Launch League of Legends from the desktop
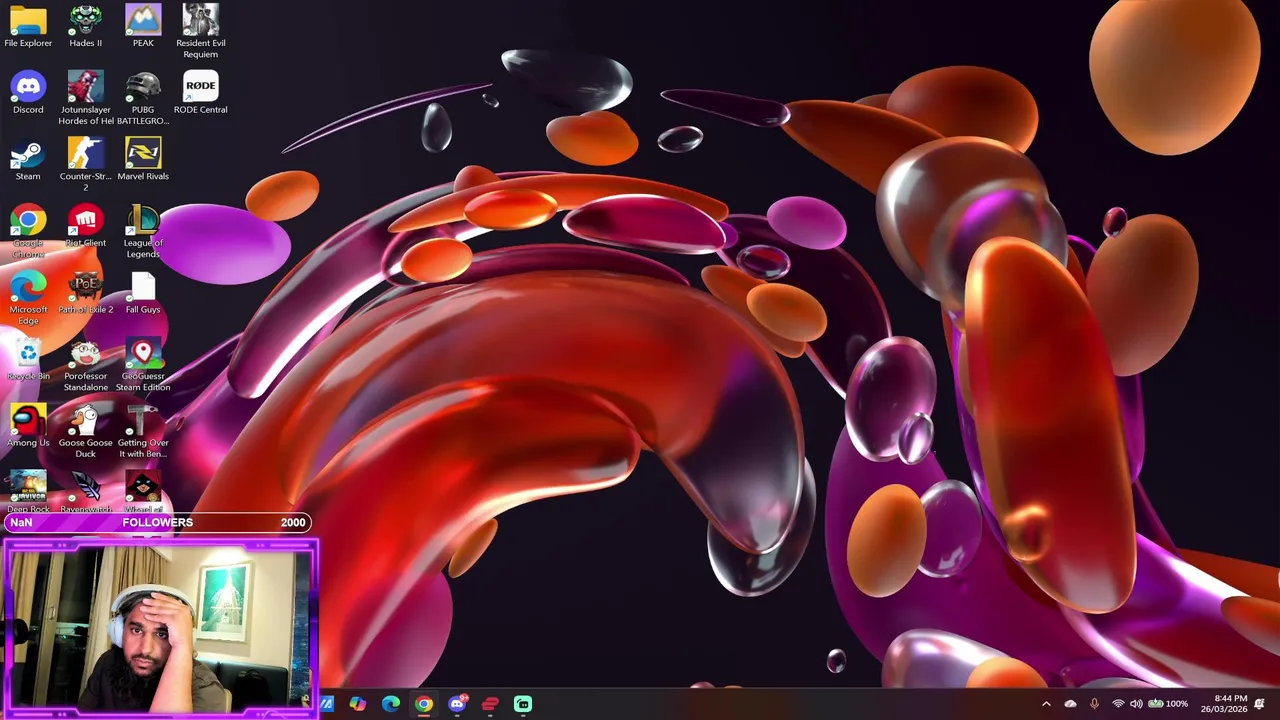The width and height of the screenshot is (1280, 720). (x=143, y=232)
